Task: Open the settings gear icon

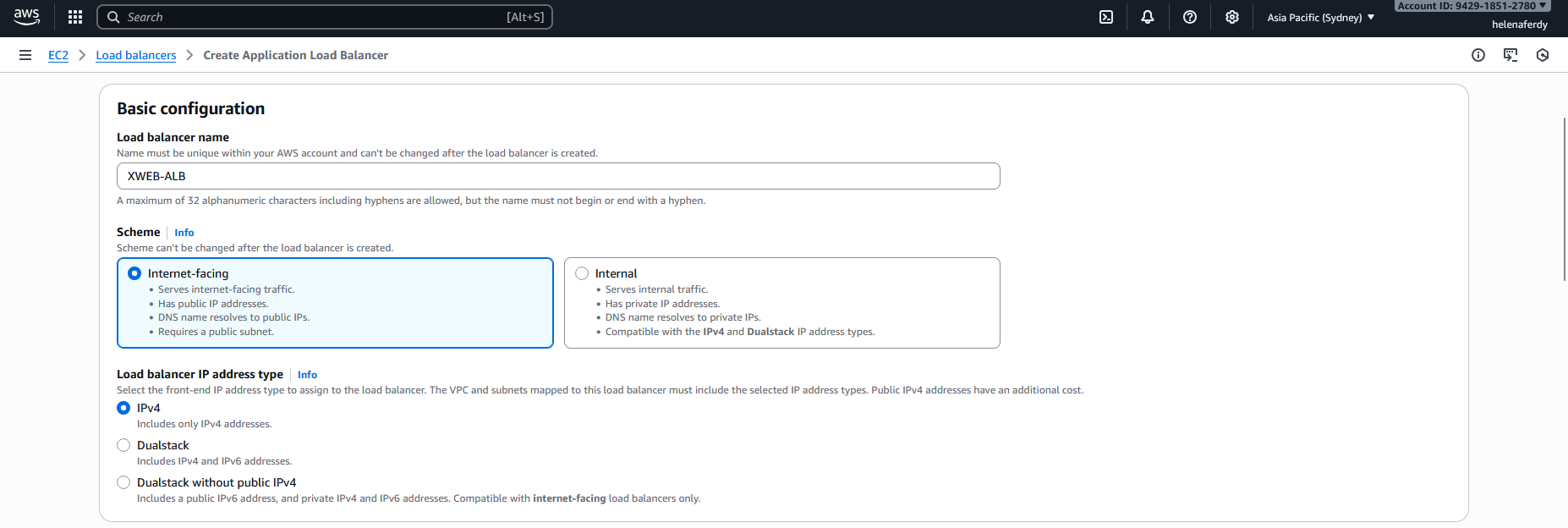Action: (1232, 17)
